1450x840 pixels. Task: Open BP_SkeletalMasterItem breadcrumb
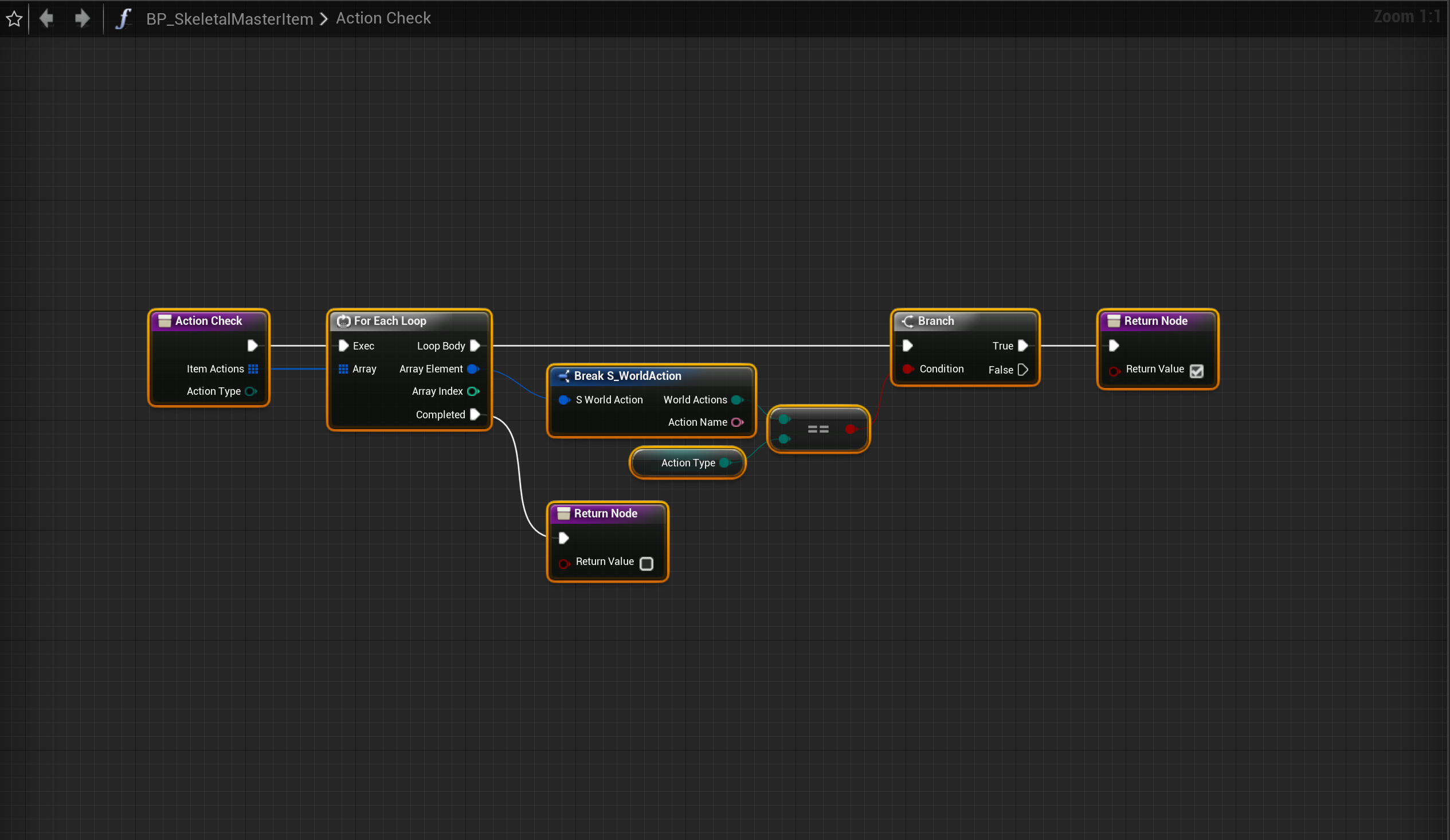(x=229, y=19)
